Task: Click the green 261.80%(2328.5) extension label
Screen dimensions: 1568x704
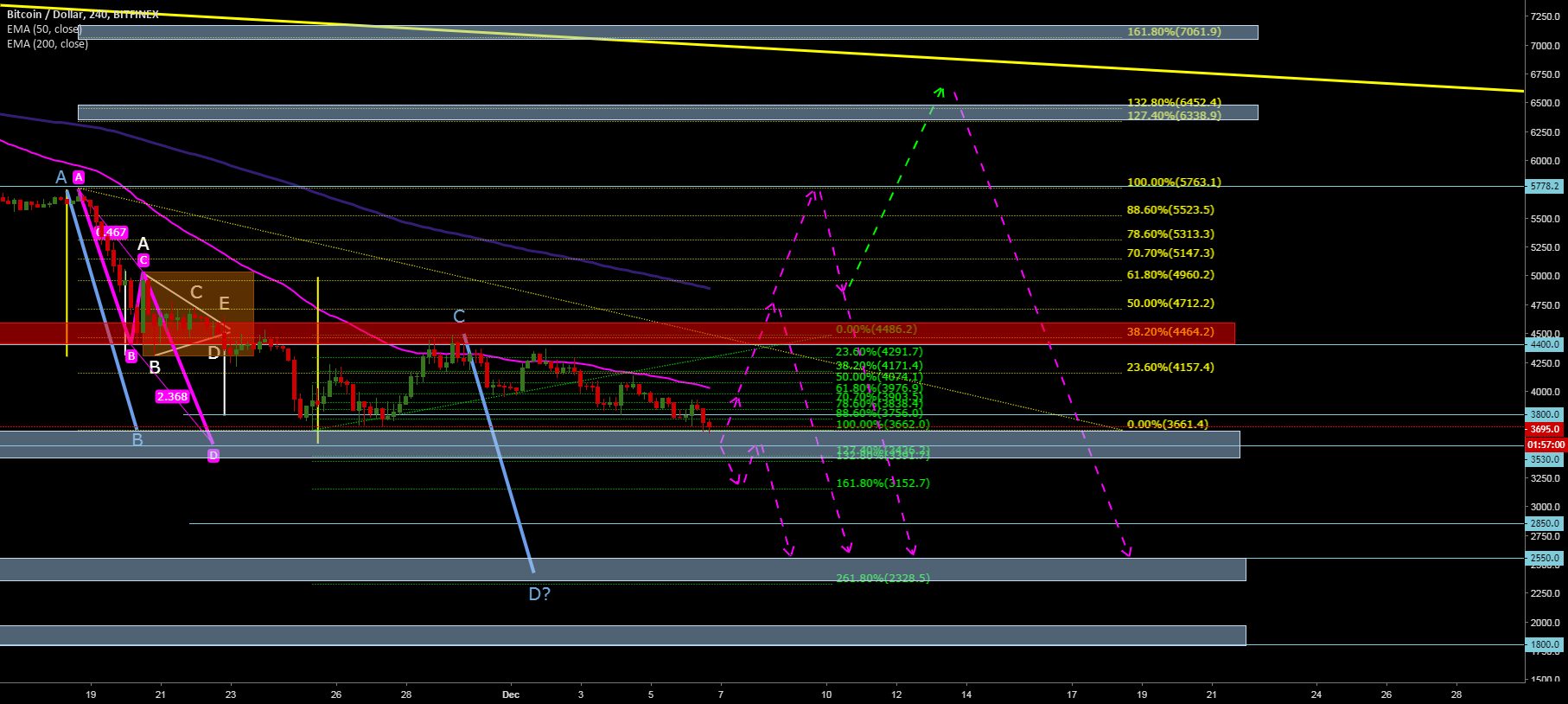Action: pos(883,578)
